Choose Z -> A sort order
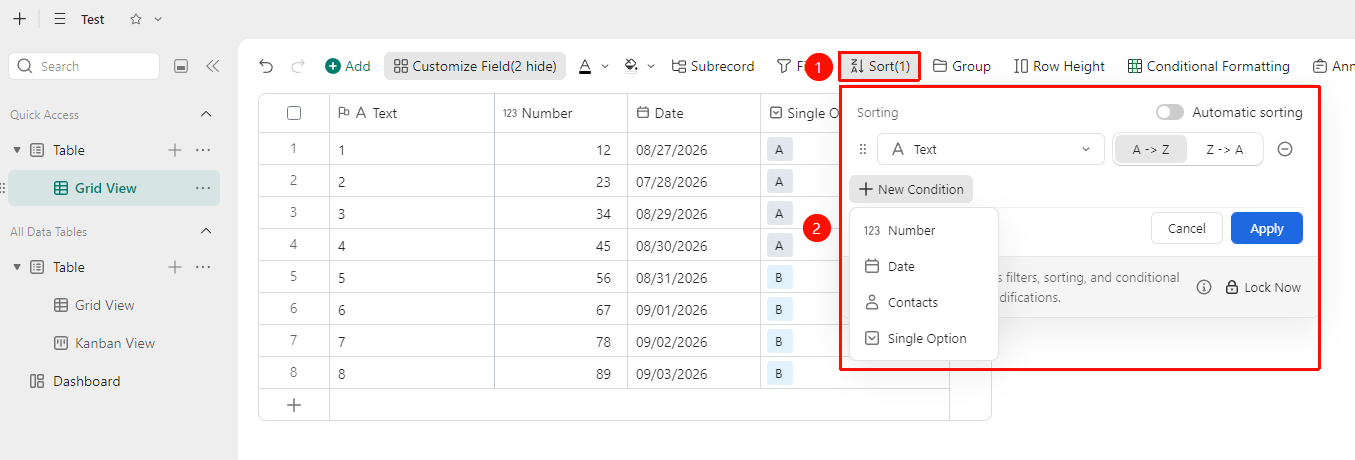The image size is (1355, 460). coord(1224,149)
